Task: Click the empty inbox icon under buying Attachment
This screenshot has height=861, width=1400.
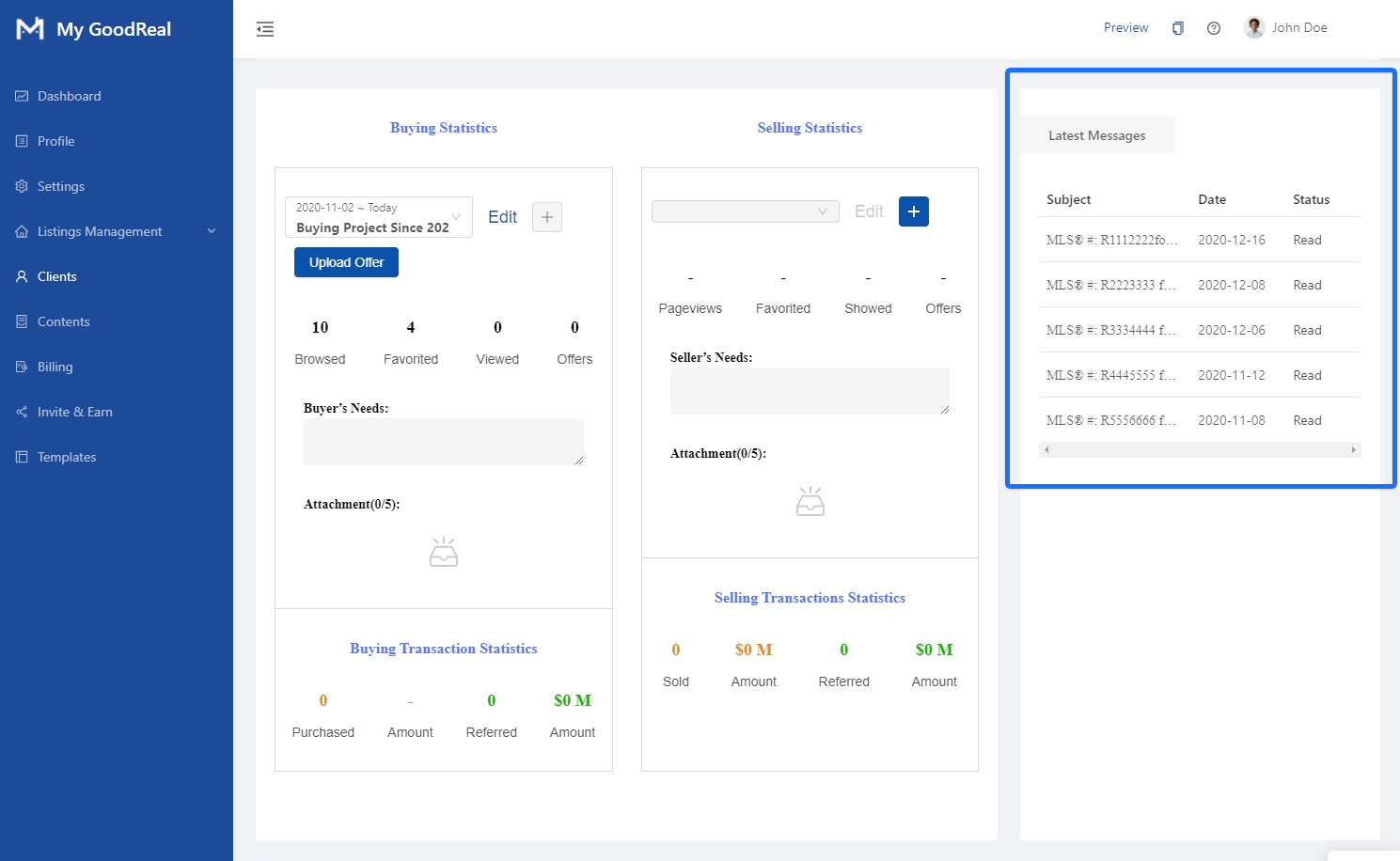Action: [x=444, y=553]
